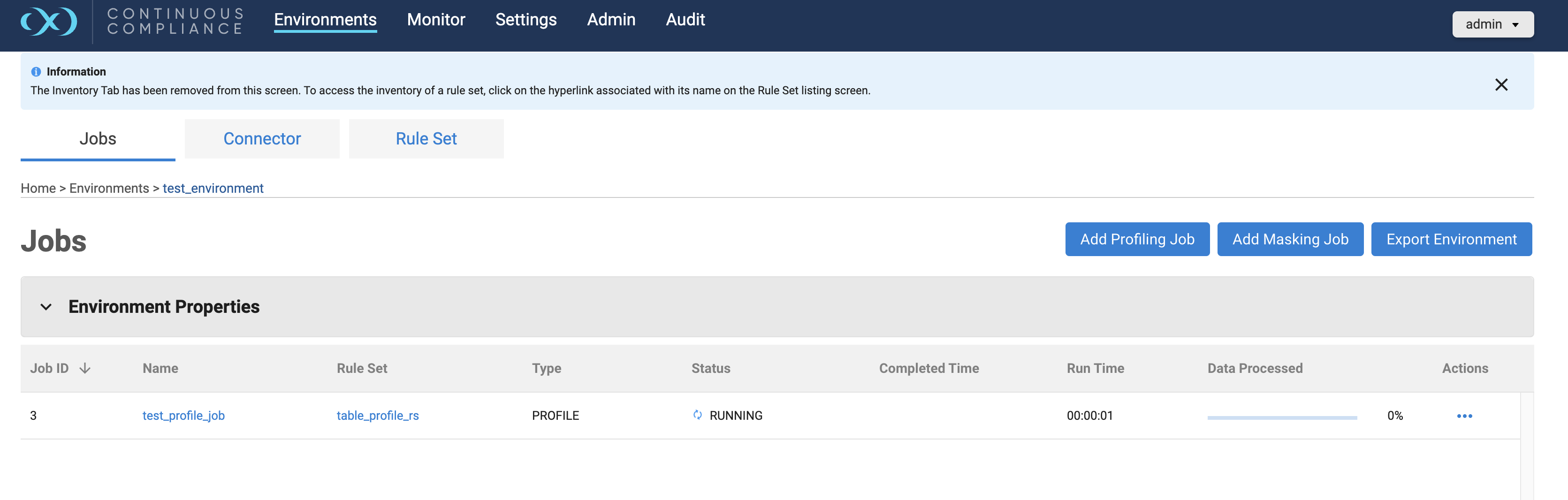Select the Jobs tab
Image resolution: width=1568 pixels, height=500 pixels.
click(x=98, y=139)
